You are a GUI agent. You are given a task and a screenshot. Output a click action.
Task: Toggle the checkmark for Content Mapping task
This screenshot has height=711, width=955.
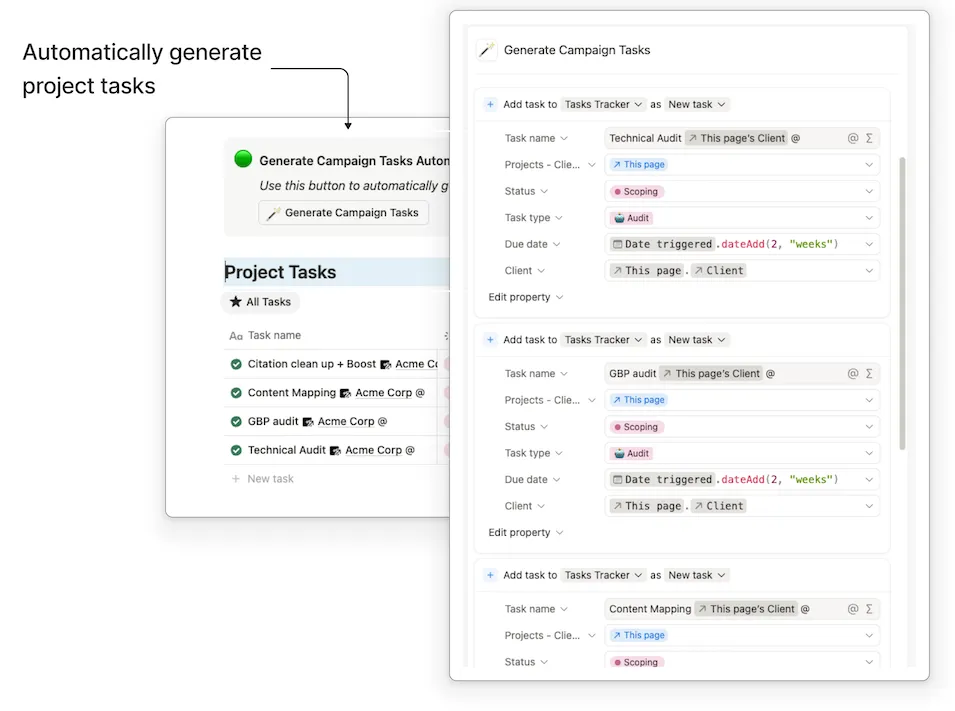click(x=236, y=393)
